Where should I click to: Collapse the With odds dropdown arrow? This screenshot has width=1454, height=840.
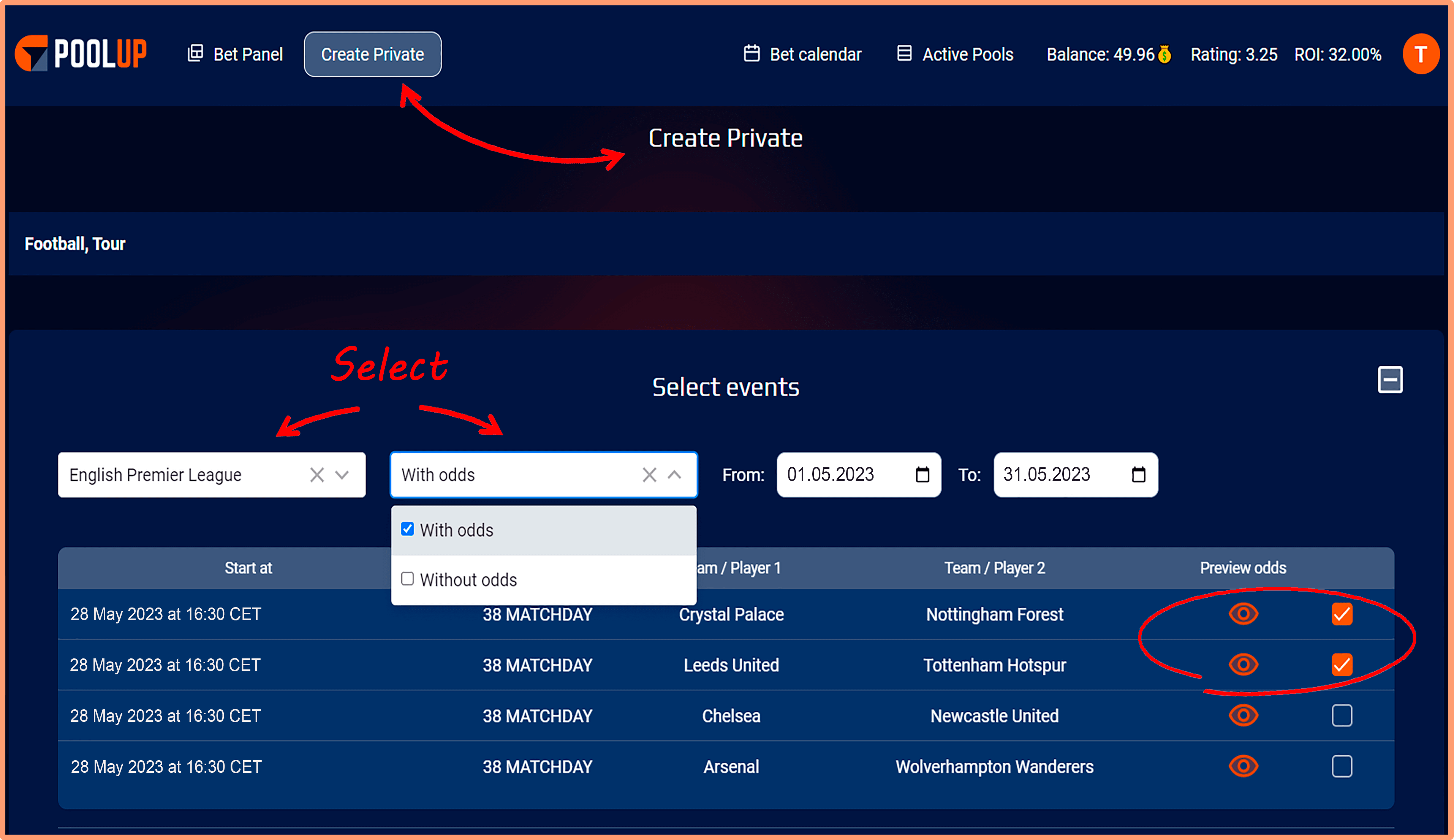[x=674, y=475]
